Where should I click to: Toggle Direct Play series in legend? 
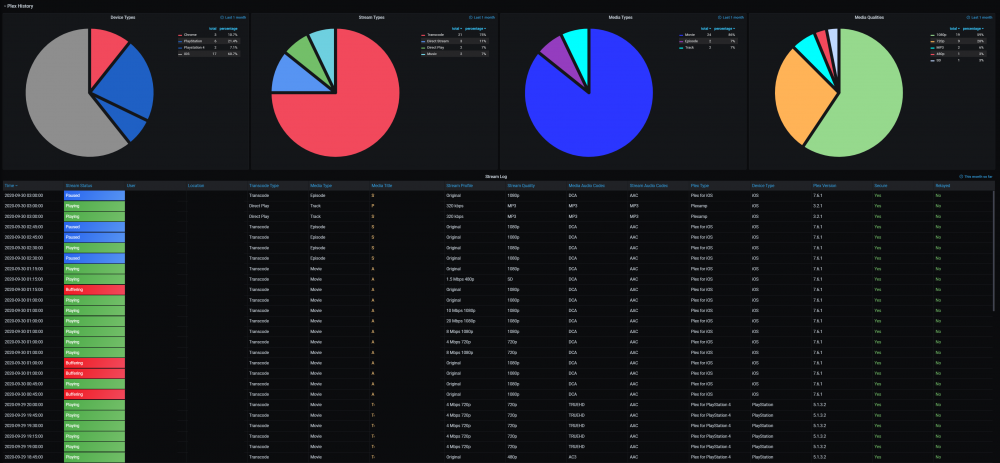point(435,48)
